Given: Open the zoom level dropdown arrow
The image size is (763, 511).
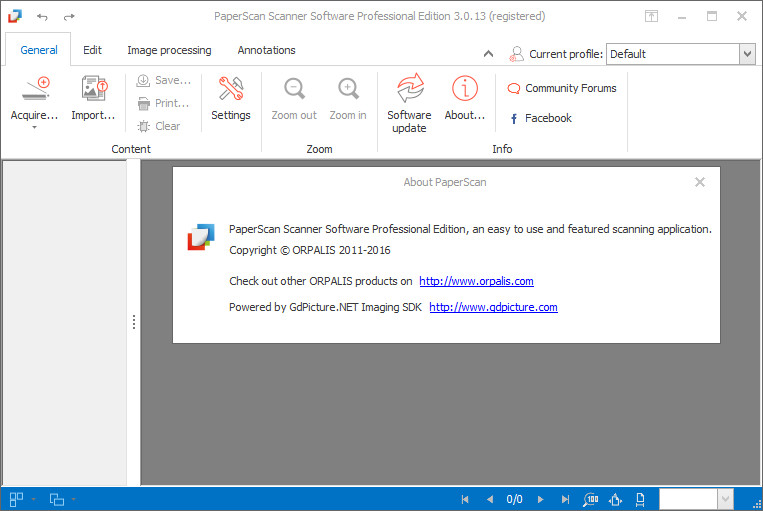Looking at the screenshot, I should coord(725,499).
